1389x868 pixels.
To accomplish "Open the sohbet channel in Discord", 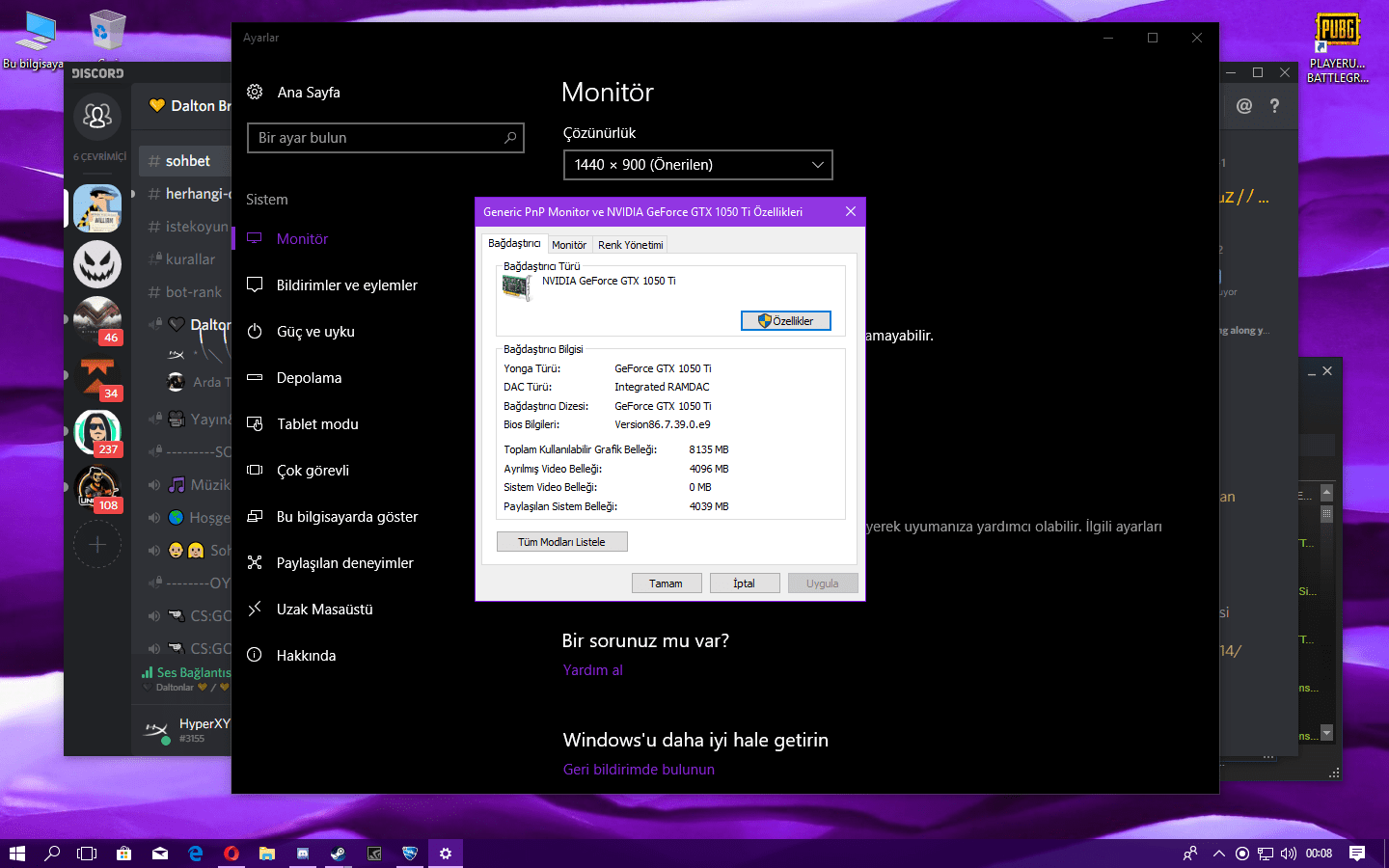I will [184, 161].
